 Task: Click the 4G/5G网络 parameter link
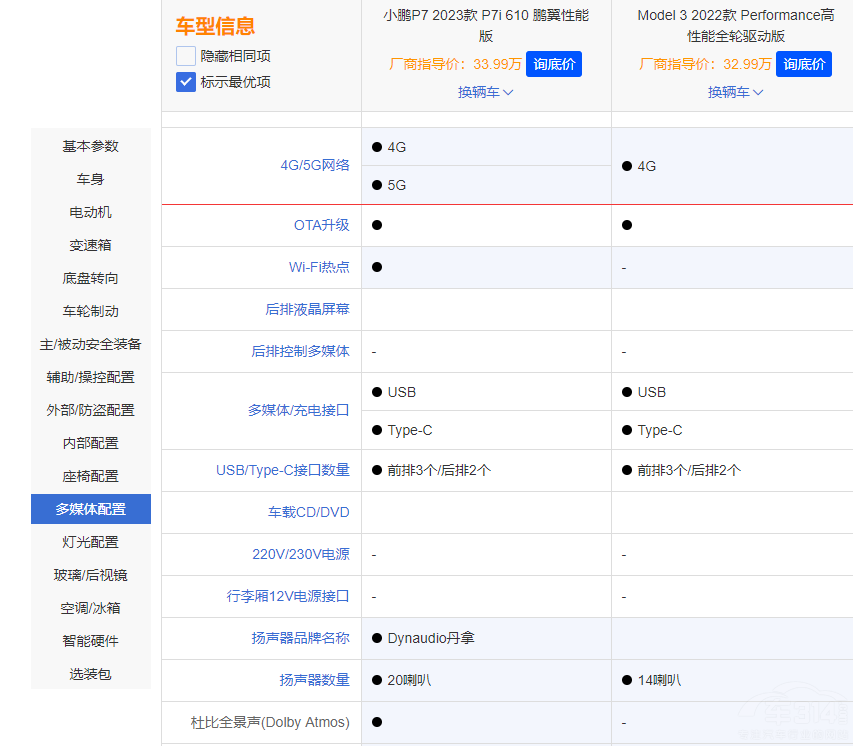click(x=315, y=165)
